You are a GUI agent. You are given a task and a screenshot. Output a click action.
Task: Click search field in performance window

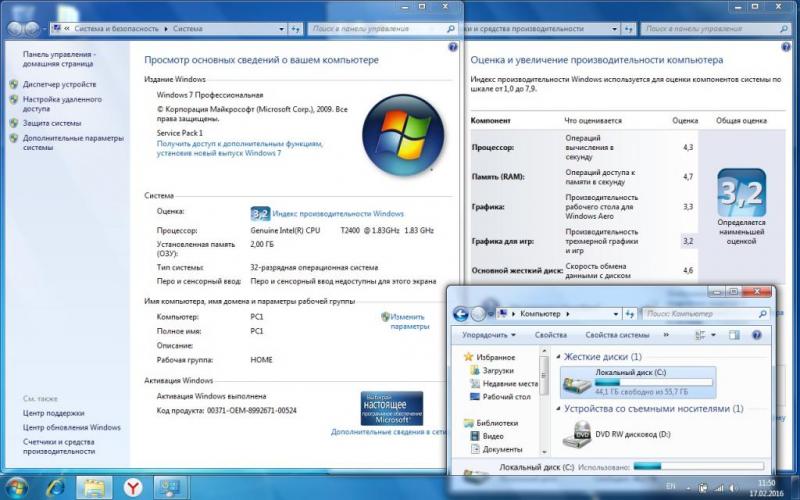click(x=715, y=29)
